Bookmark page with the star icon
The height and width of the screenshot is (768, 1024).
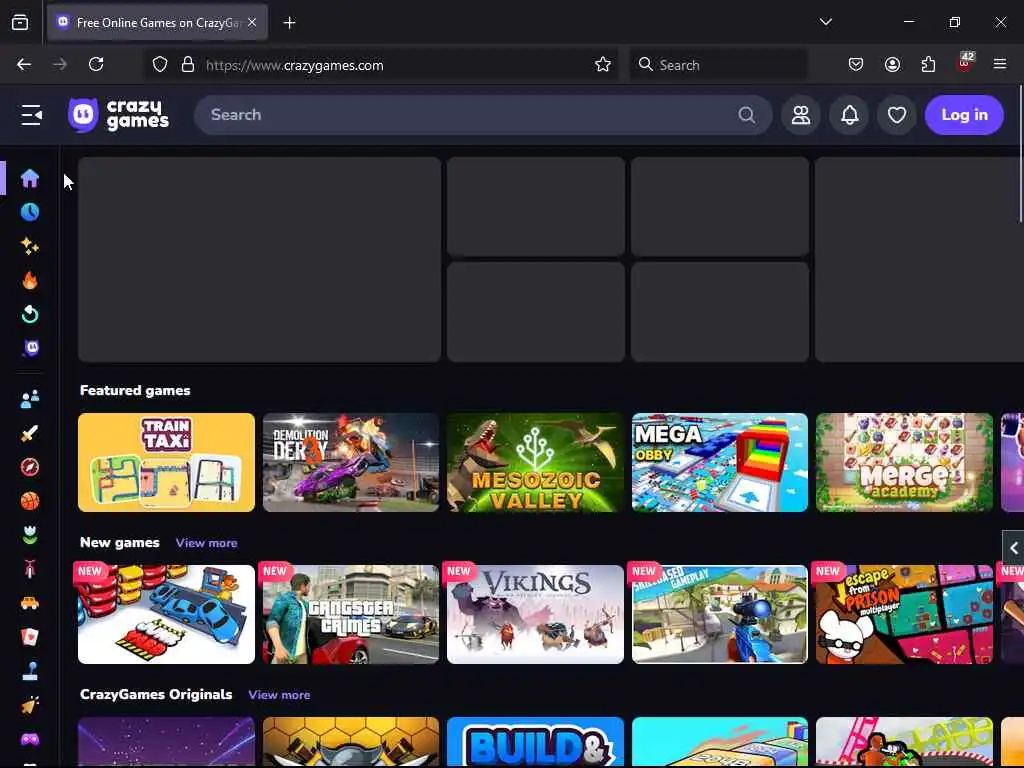602,65
